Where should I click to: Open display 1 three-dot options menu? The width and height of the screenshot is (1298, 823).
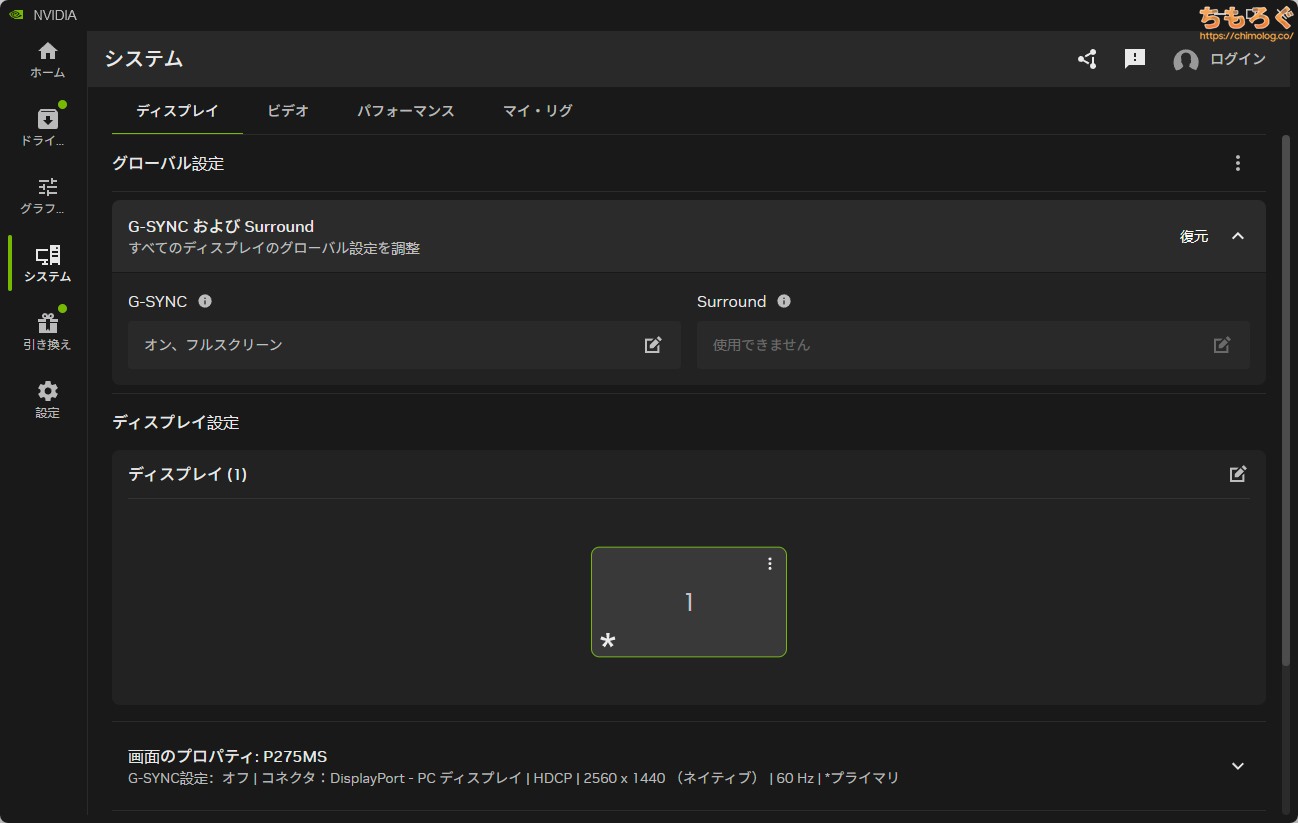pyautogui.click(x=770, y=564)
